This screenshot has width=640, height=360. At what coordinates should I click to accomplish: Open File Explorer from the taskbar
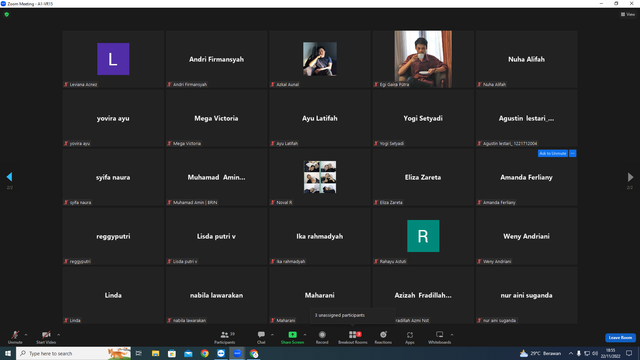pyautogui.click(x=156, y=353)
